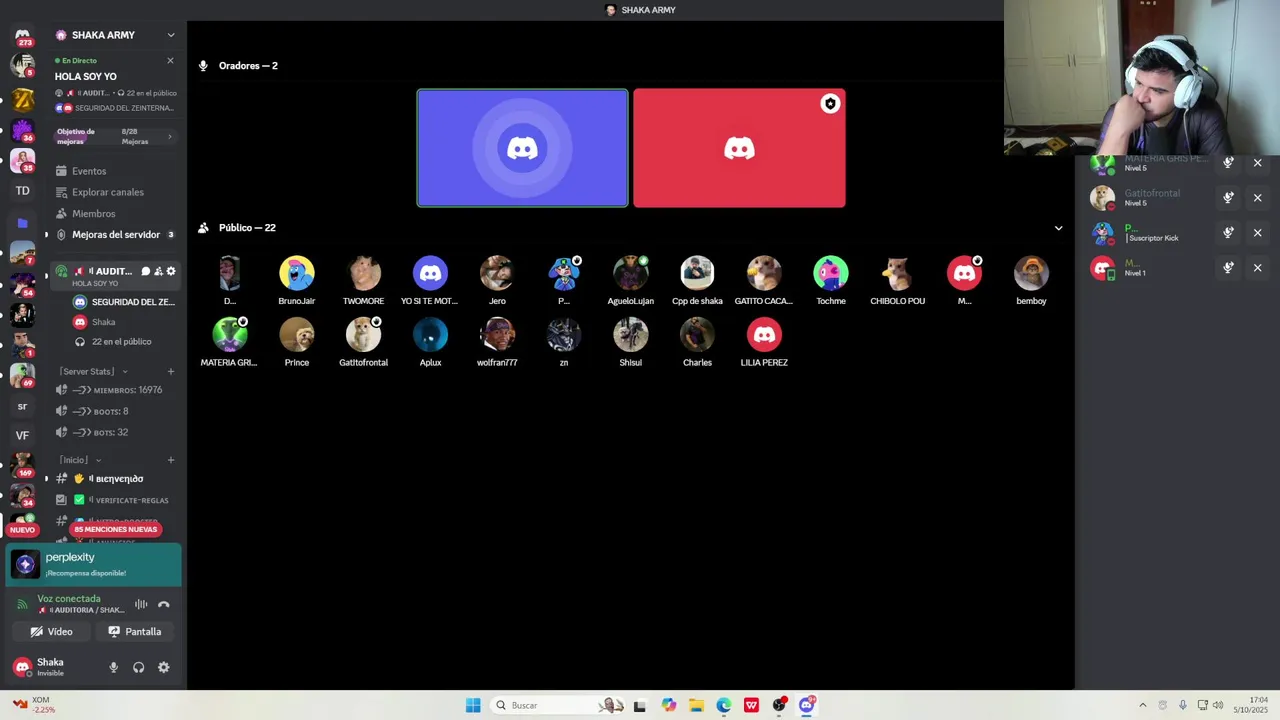Disconnect from voice with hang-up icon
The height and width of the screenshot is (720, 1280).
(164, 604)
